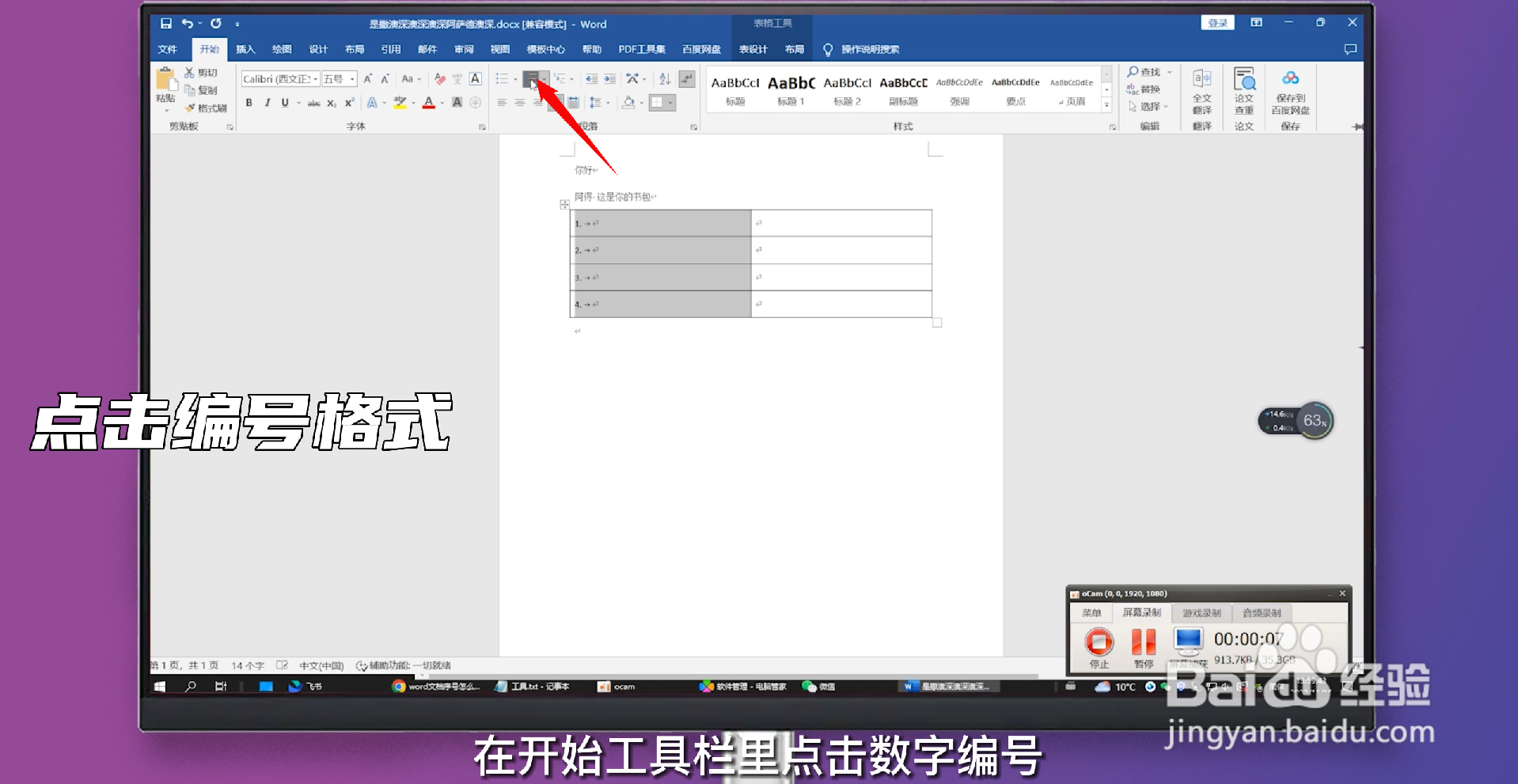The width and height of the screenshot is (1518, 784).
Task: Open the 文件 menu
Action: tap(168, 48)
